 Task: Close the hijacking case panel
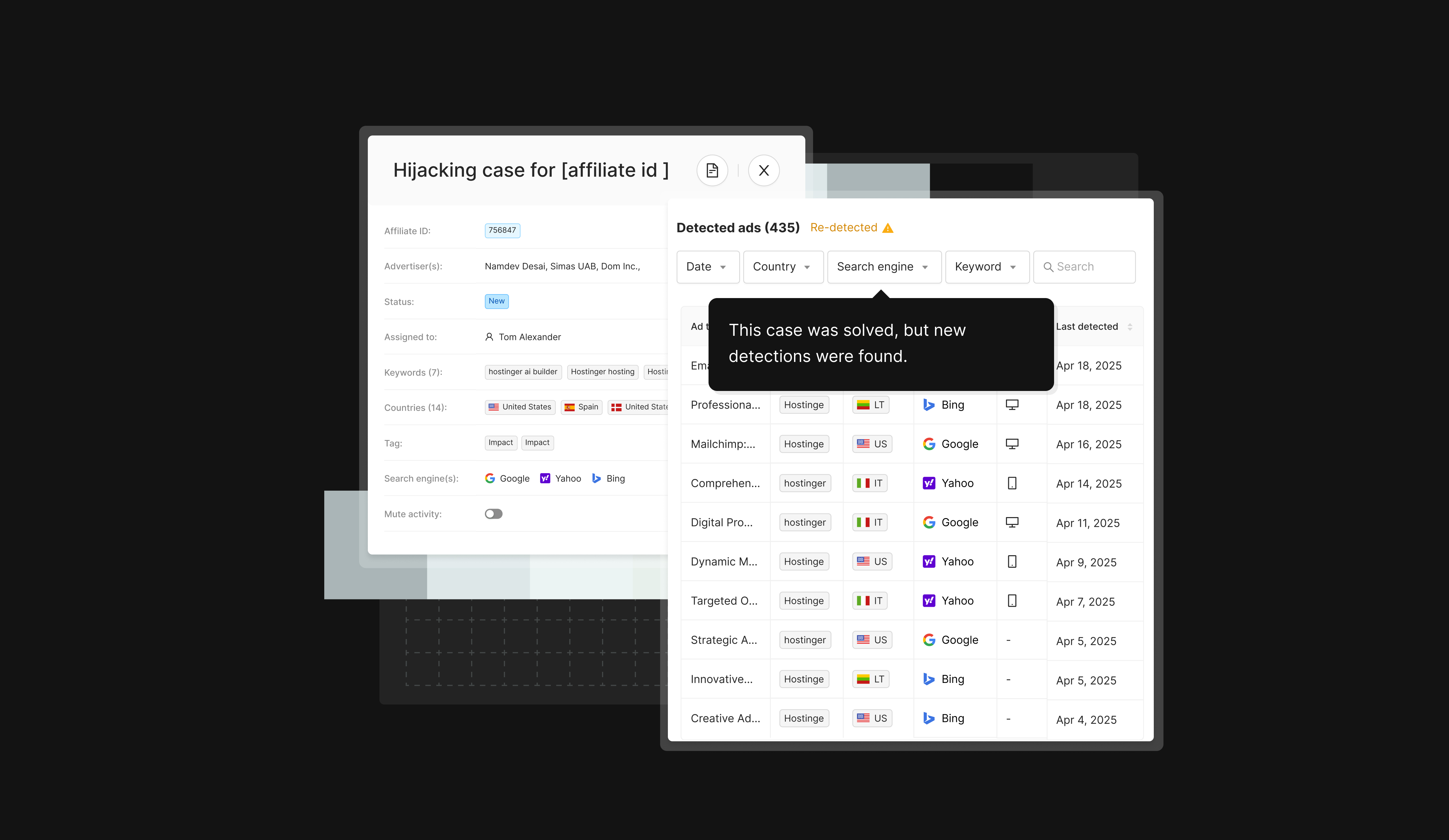pos(764,170)
